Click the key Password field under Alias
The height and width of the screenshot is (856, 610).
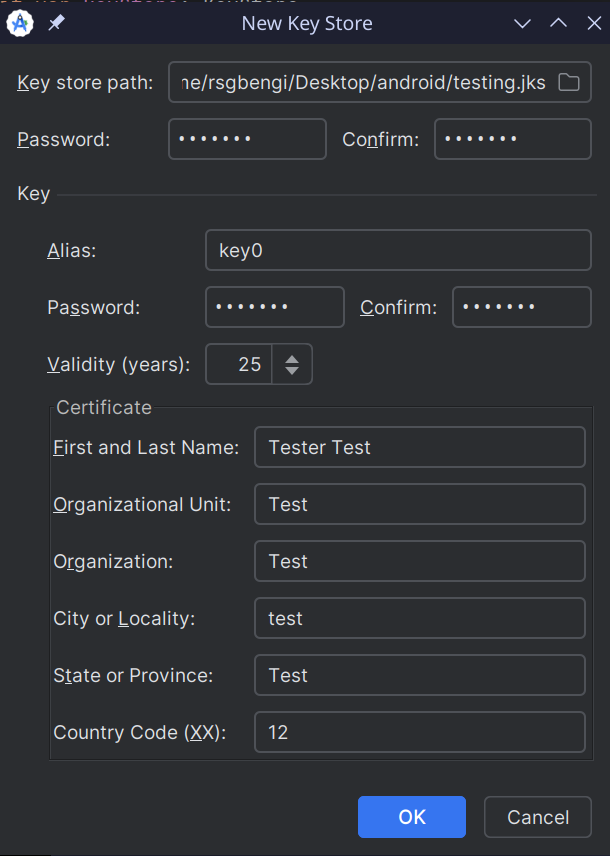(274, 307)
